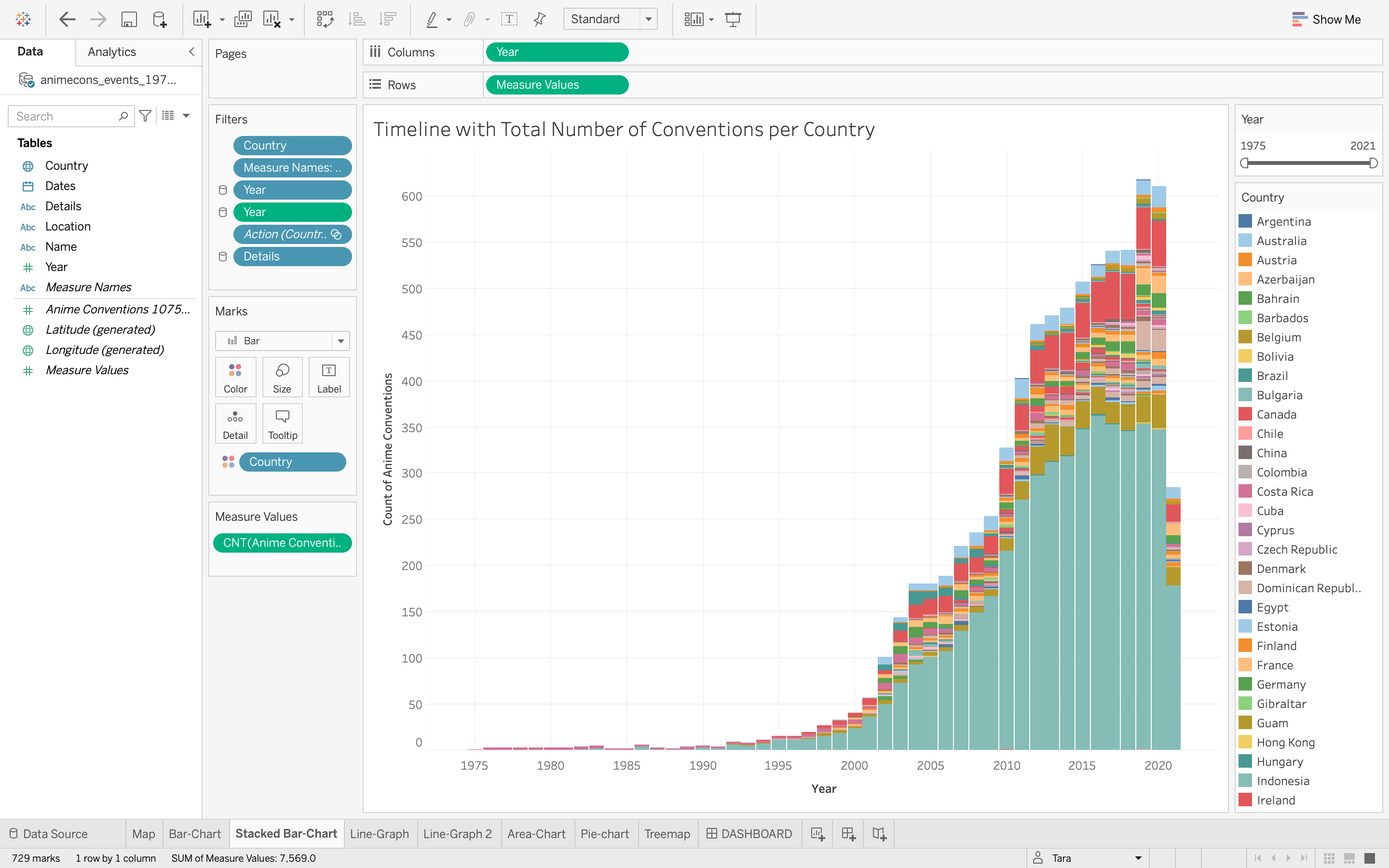
Task: Click the New Dashboard icon in bottom tabs
Action: click(x=848, y=834)
